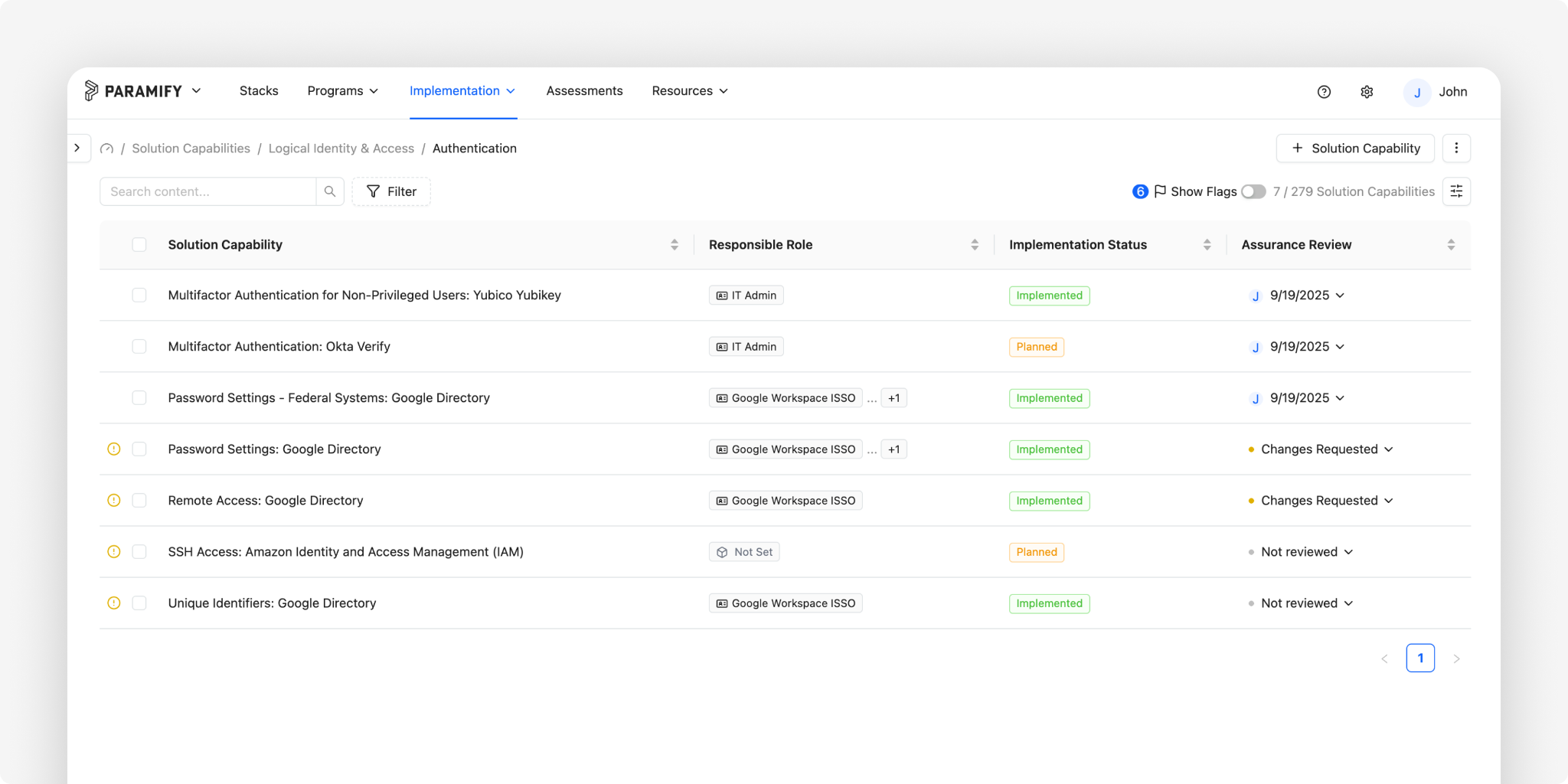Viewport: 1568px width, 784px height.
Task: Check the Password Settings: Google Directory checkbox
Action: click(139, 449)
